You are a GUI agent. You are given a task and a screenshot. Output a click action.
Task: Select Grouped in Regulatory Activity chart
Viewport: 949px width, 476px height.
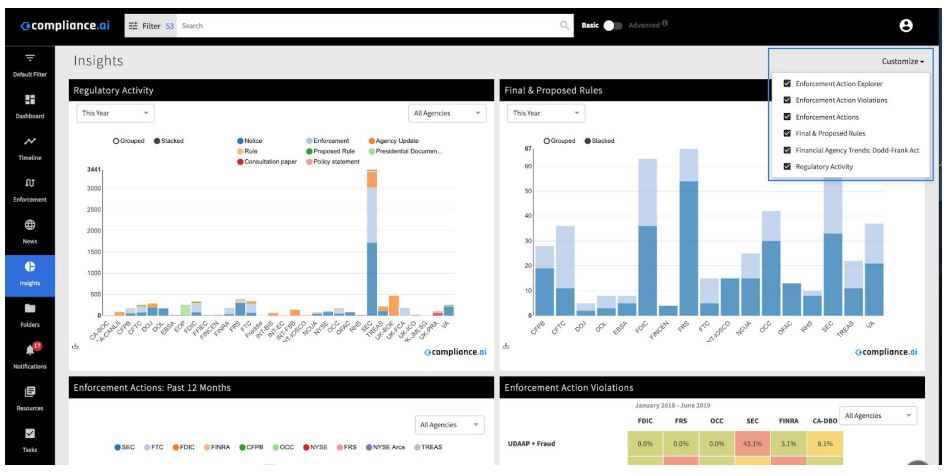click(116, 141)
